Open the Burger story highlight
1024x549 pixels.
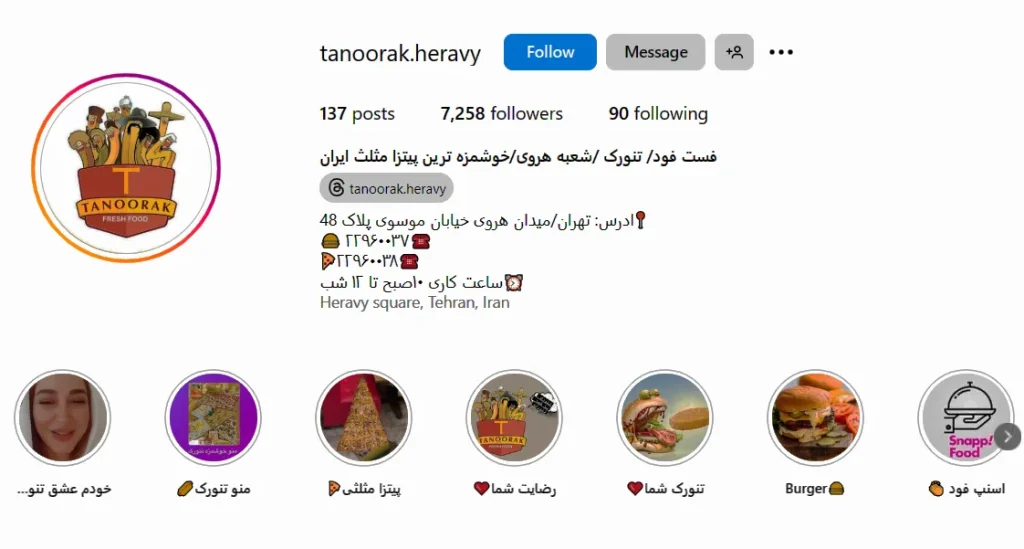815,418
